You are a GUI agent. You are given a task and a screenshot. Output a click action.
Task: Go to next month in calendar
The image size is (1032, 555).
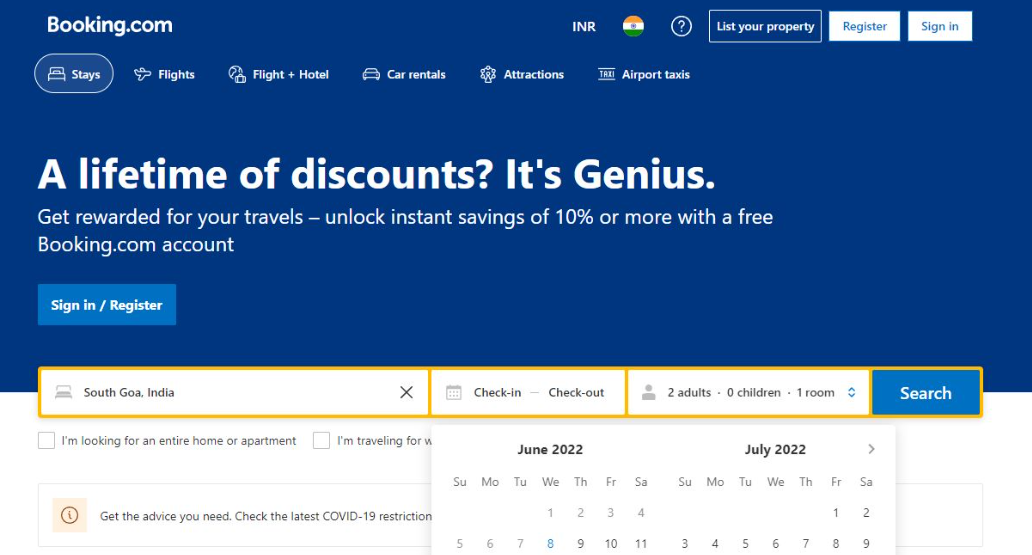(x=871, y=449)
